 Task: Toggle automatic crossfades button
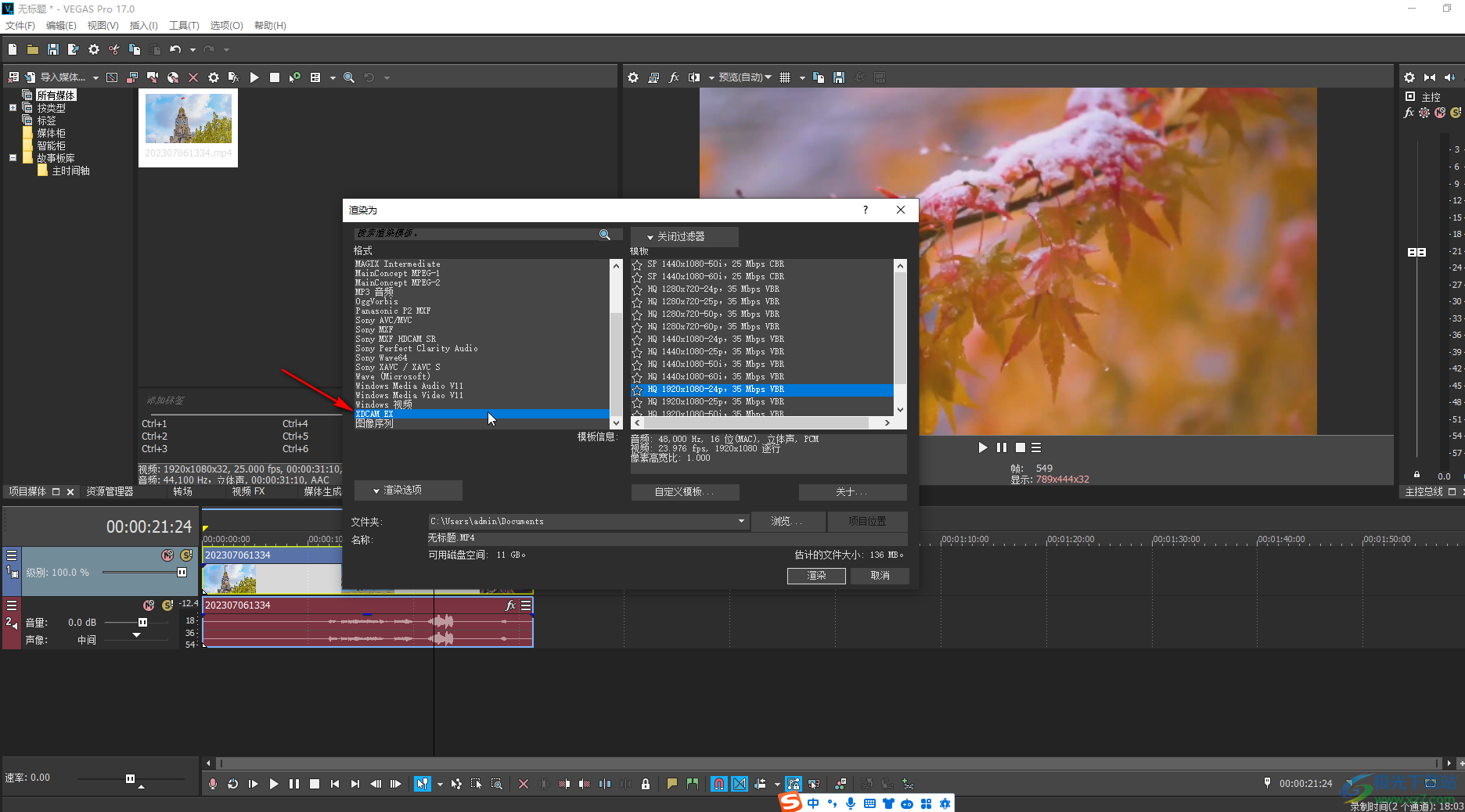pyautogui.click(x=740, y=784)
